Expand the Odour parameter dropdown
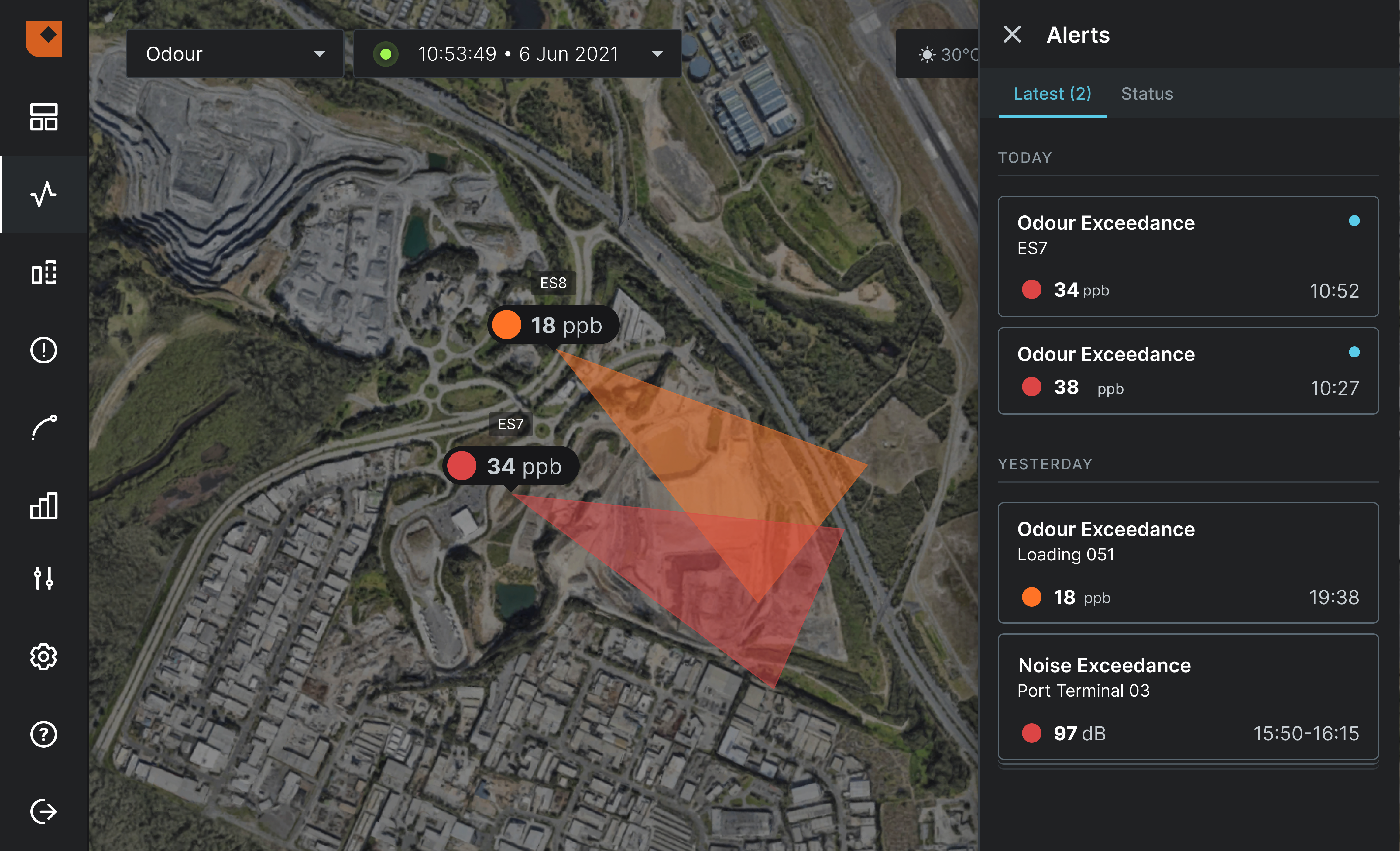The image size is (1400, 851). (235, 54)
